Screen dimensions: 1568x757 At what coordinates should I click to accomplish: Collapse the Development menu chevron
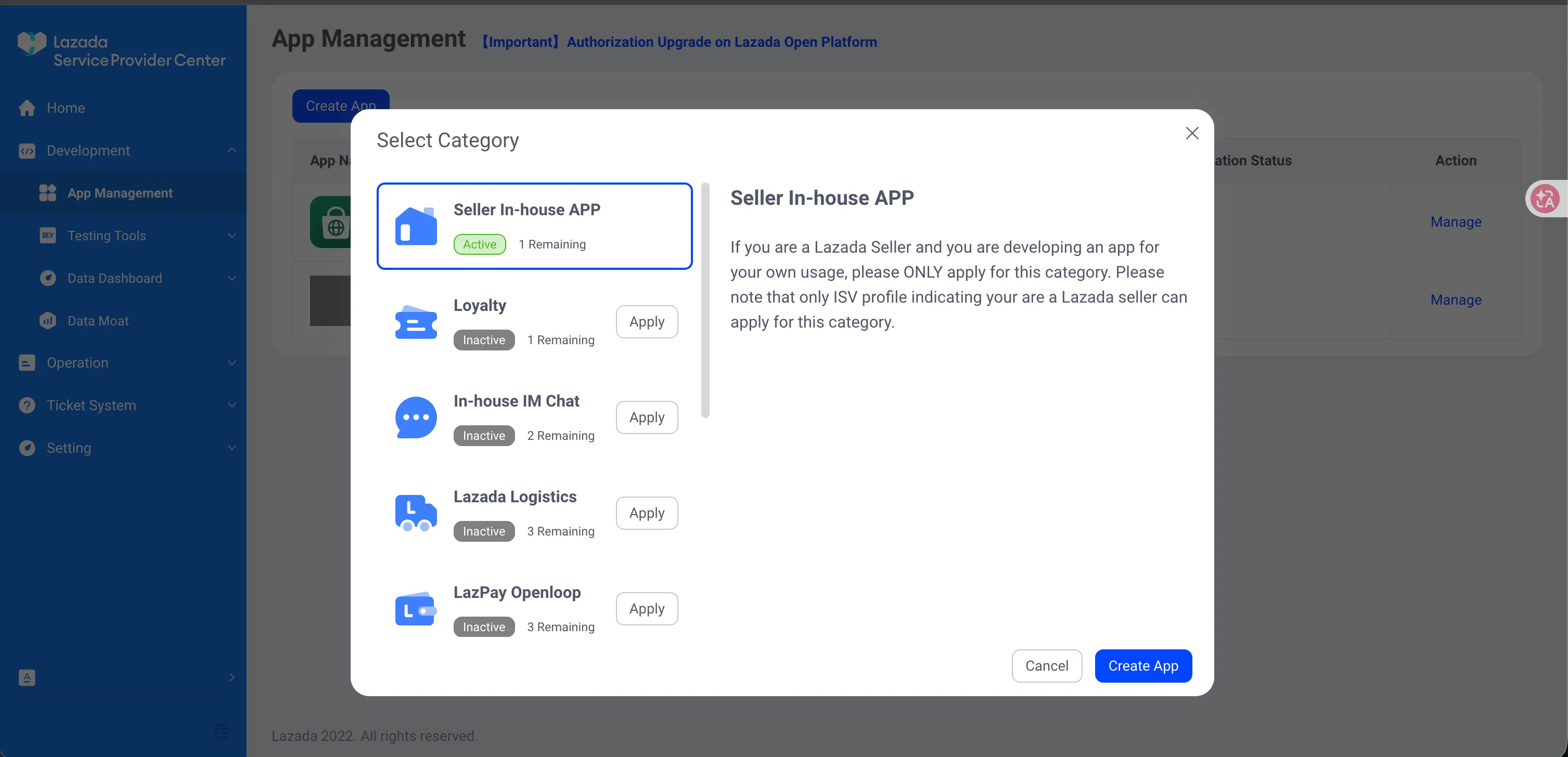(232, 150)
